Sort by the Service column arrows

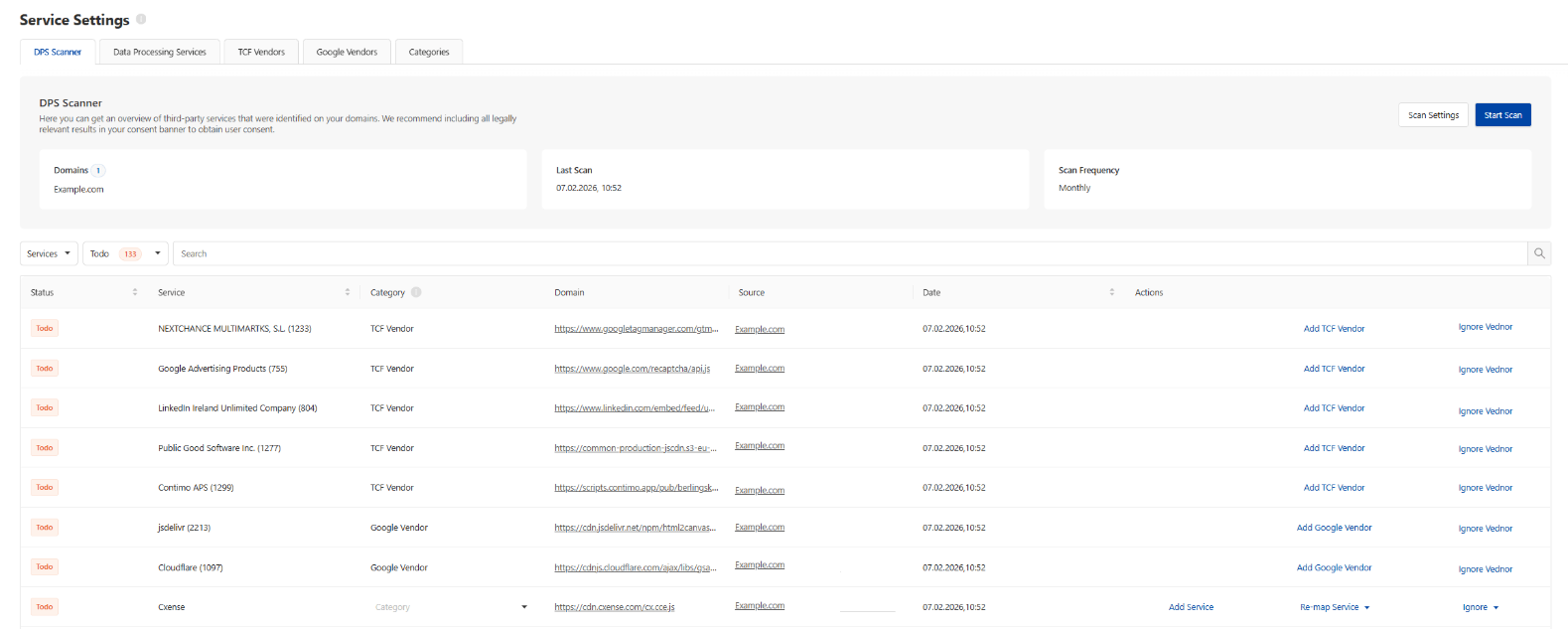[348, 292]
